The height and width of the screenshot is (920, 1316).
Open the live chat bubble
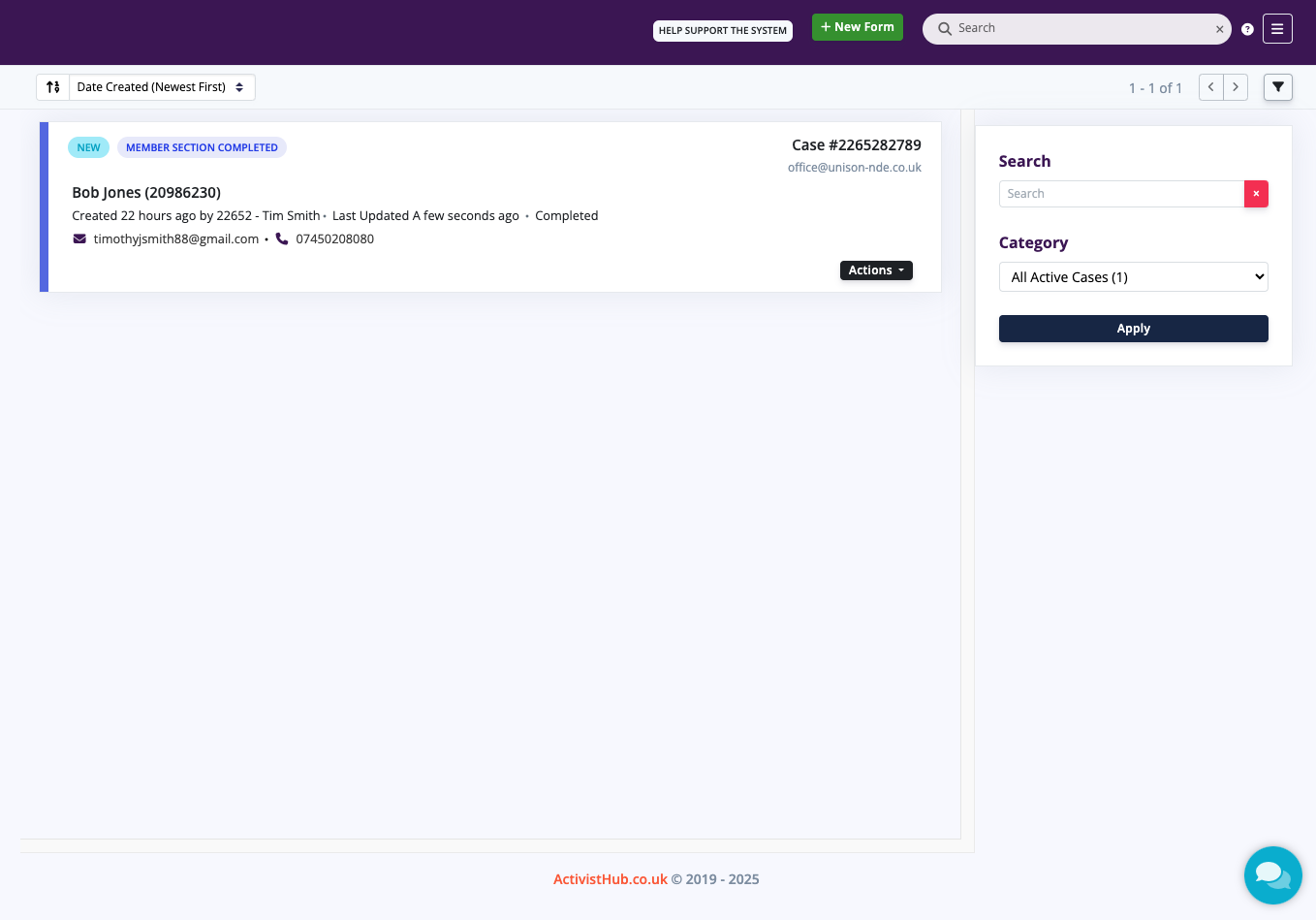tap(1272, 874)
